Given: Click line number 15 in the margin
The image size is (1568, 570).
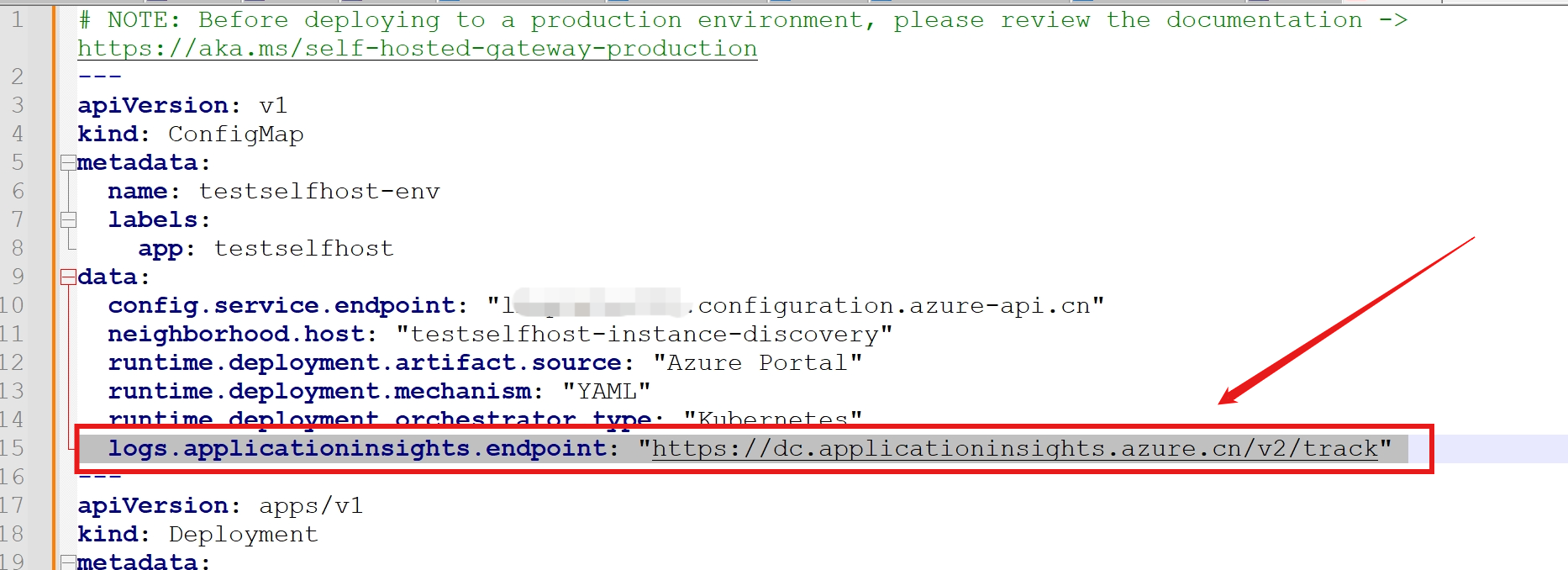Looking at the screenshot, I should click(x=12, y=449).
